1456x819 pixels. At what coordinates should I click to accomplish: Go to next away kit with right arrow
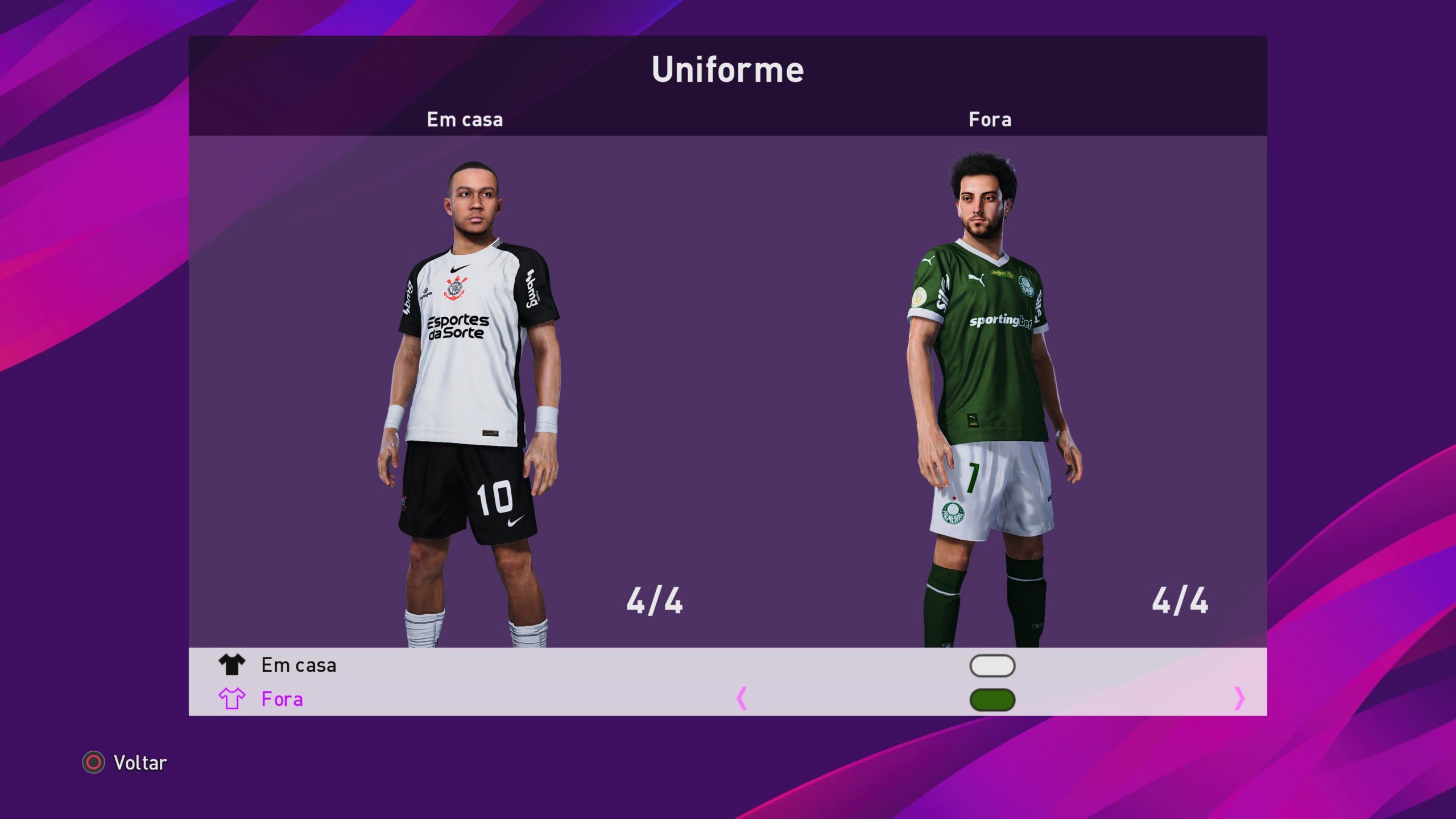(x=1240, y=698)
